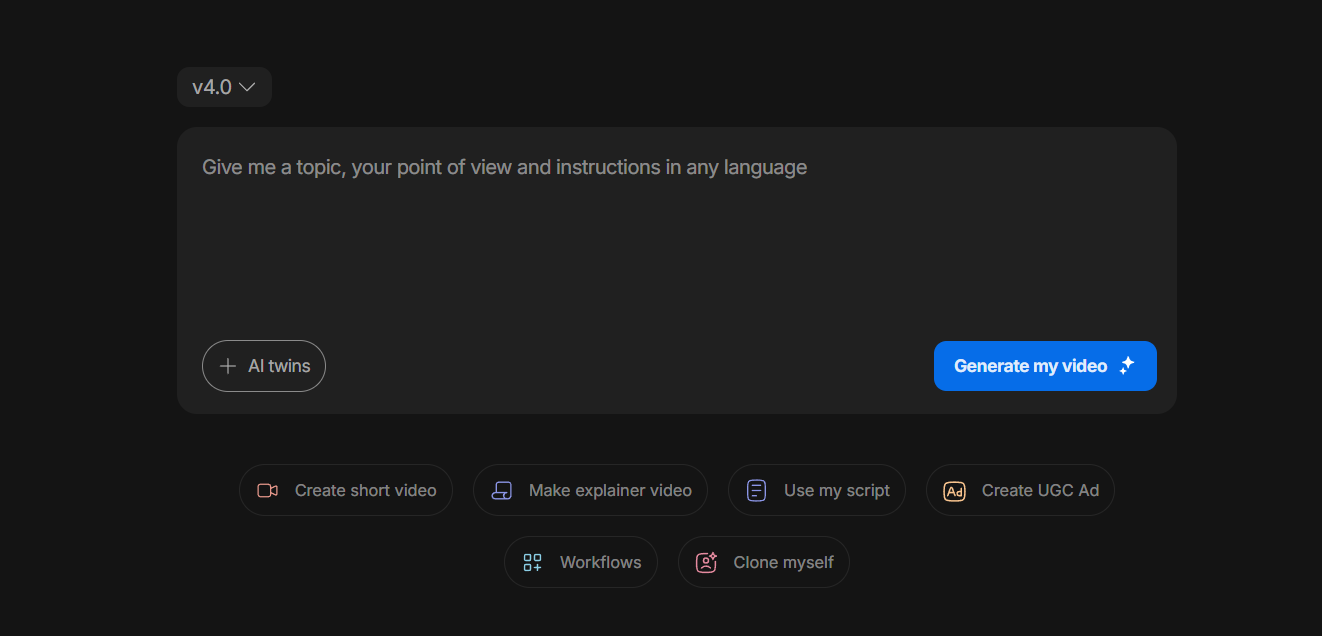Open the v4.0 version dropdown
This screenshot has width=1322, height=636.
pyautogui.click(x=224, y=87)
